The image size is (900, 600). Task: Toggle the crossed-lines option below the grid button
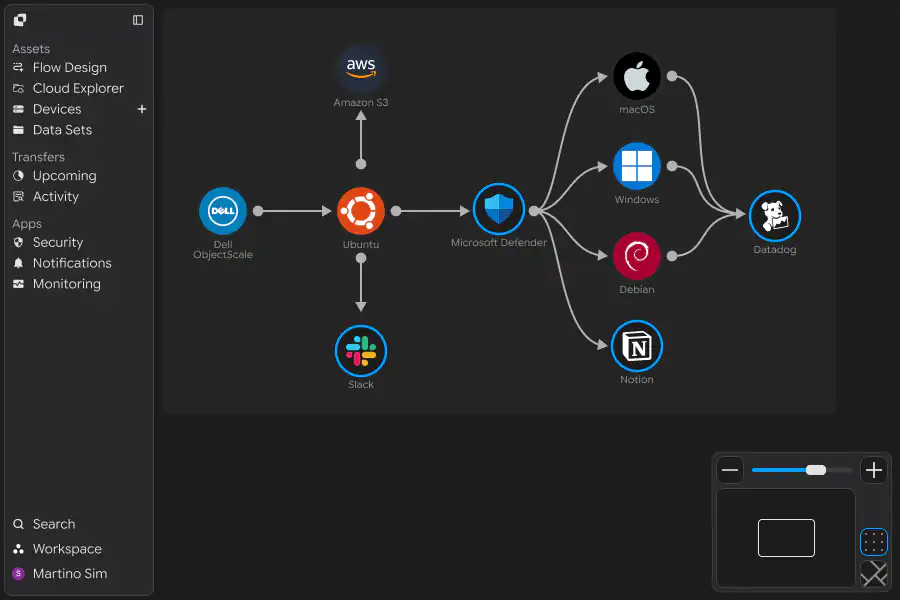click(x=874, y=574)
